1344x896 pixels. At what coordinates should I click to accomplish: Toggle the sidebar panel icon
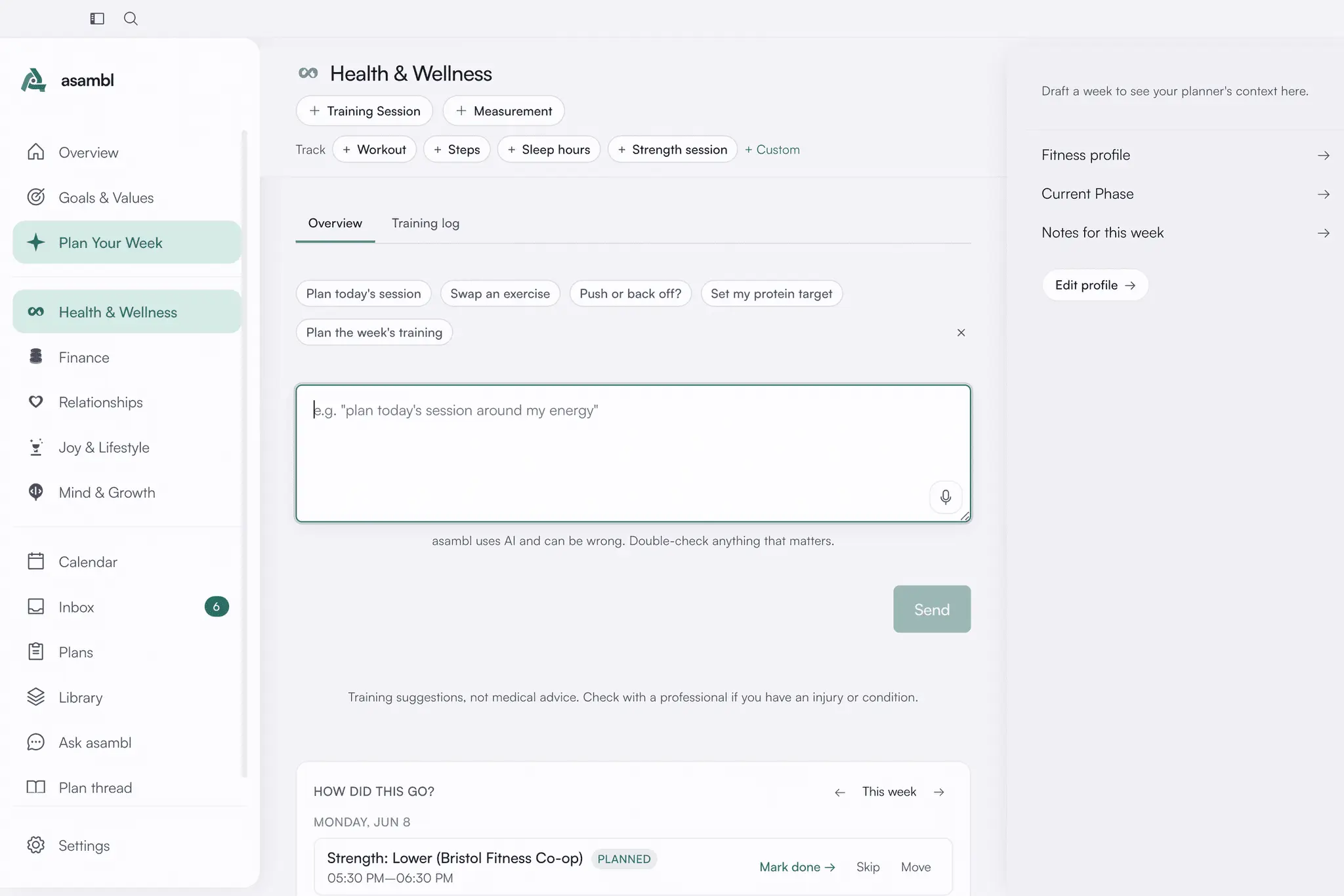97,18
